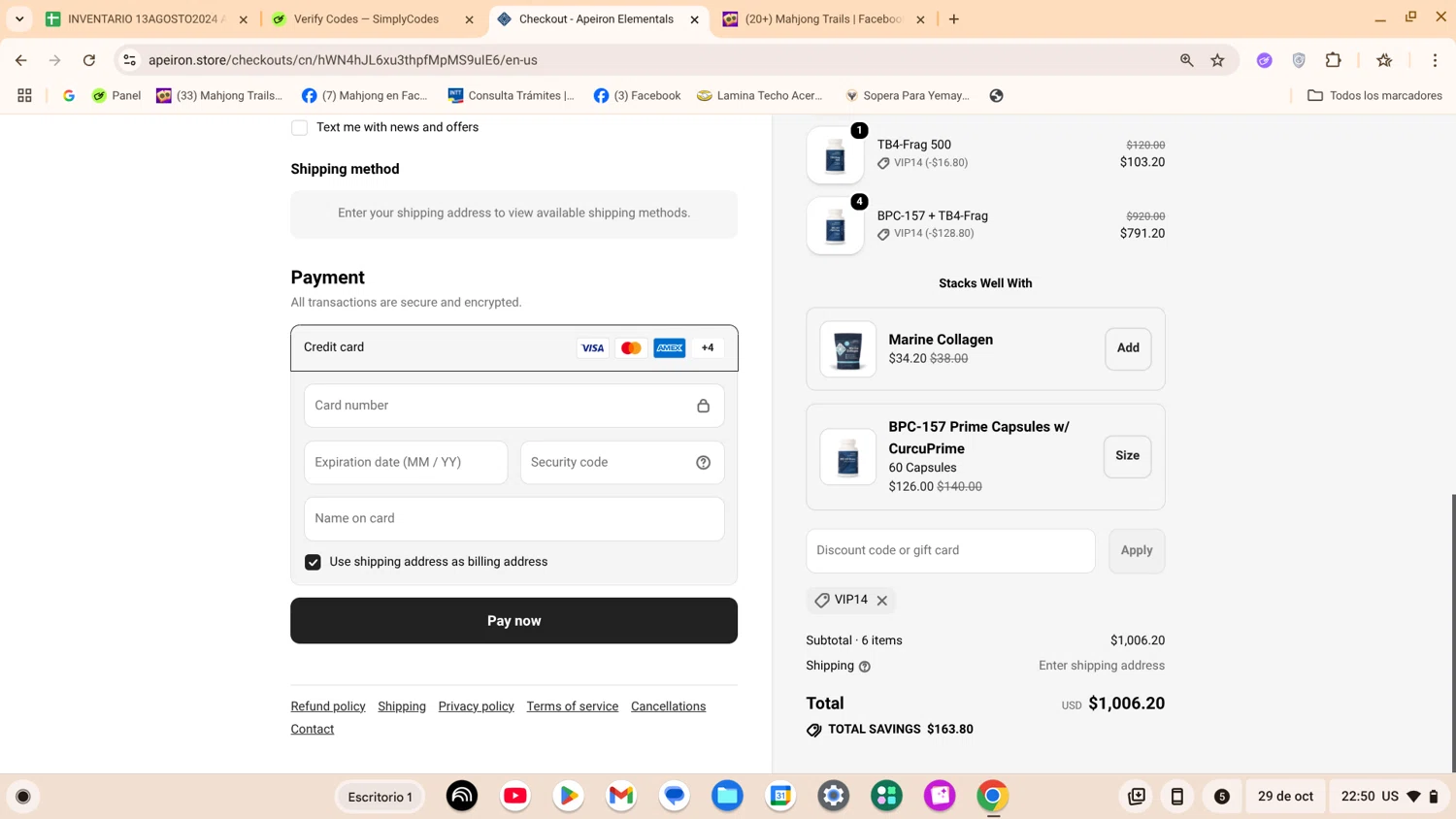1456x819 pixels.
Task: Click the Name on card field
Action: point(514,519)
